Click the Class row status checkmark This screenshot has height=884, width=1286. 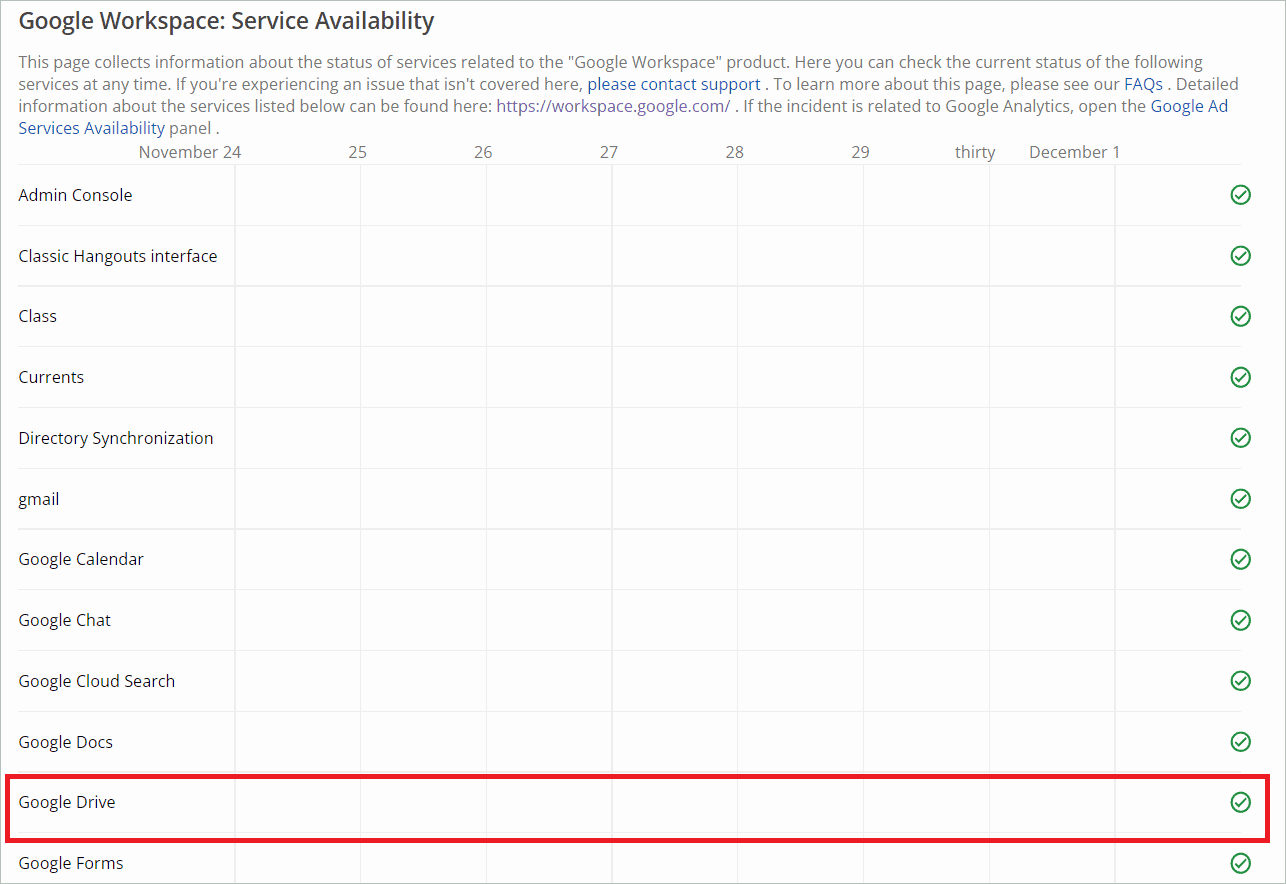(1240, 316)
